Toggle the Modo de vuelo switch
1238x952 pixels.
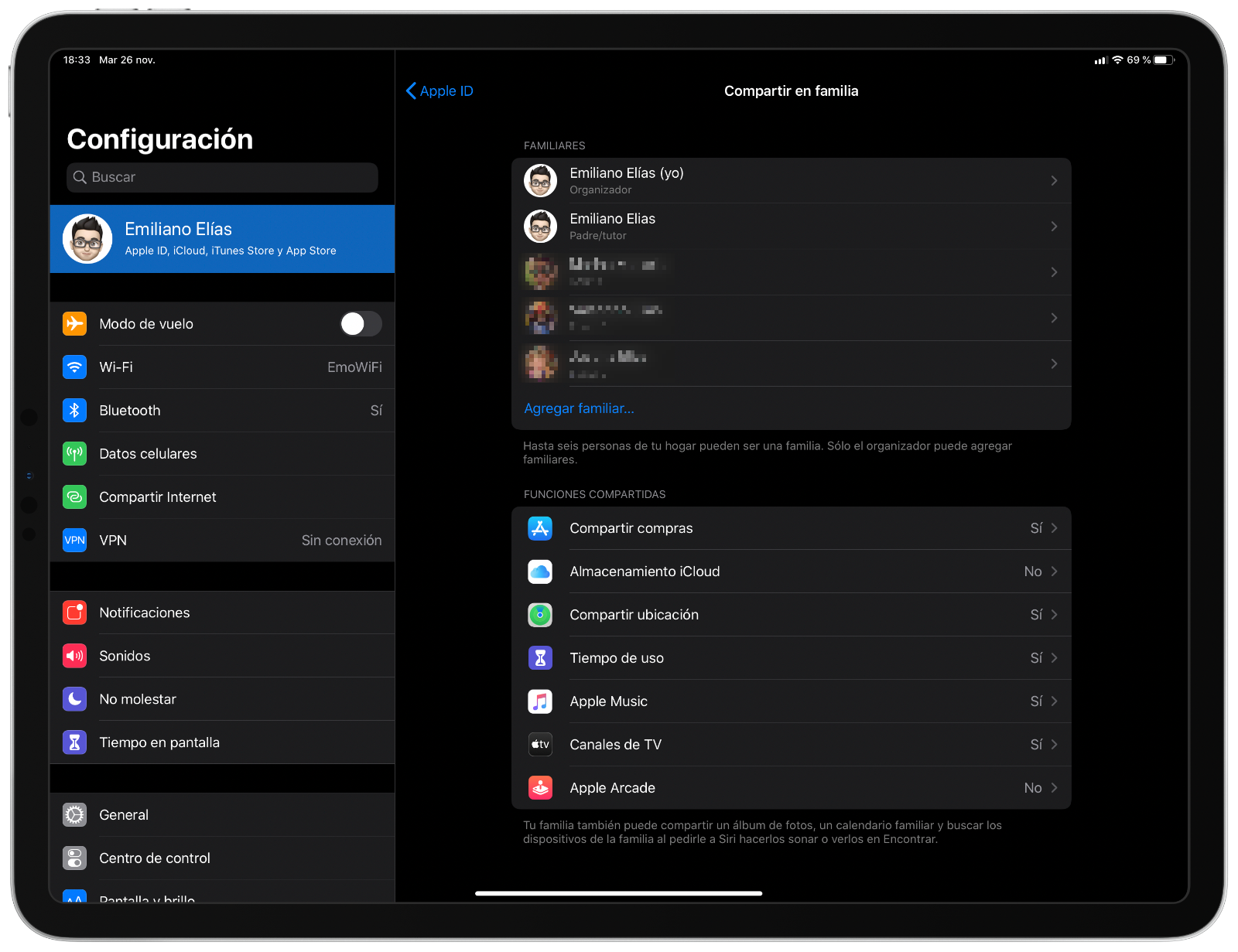[x=361, y=323]
